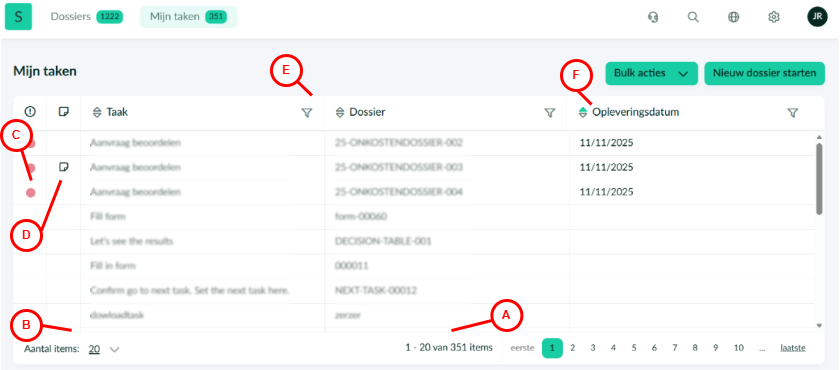Open the Opleveringsdatum column filter

[x=793, y=112]
